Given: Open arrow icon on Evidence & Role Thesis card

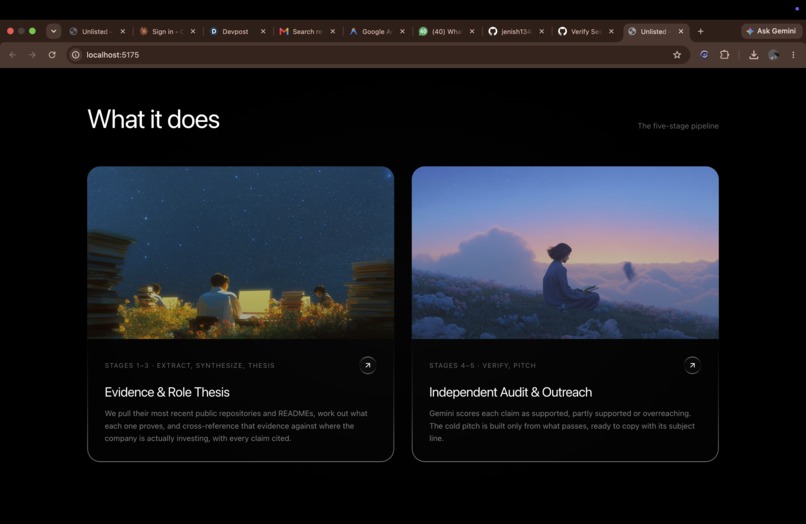Looking at the screenshot, I should [x=368, y=366].
